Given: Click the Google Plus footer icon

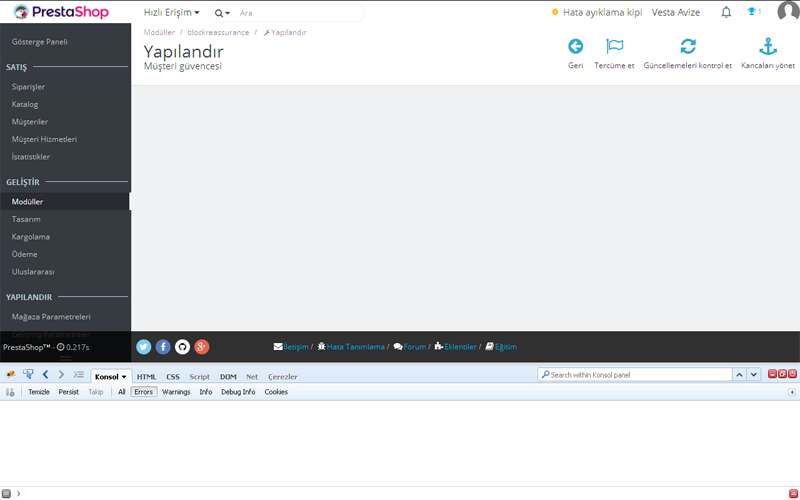Looking at the screenshot, I should [202, 347].
